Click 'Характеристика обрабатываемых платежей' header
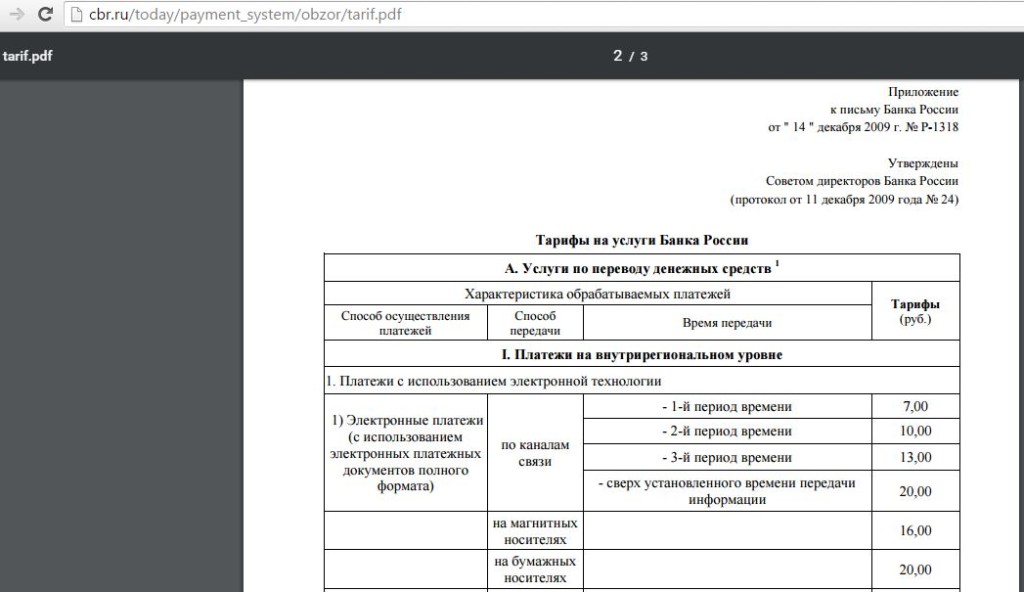 597,294
